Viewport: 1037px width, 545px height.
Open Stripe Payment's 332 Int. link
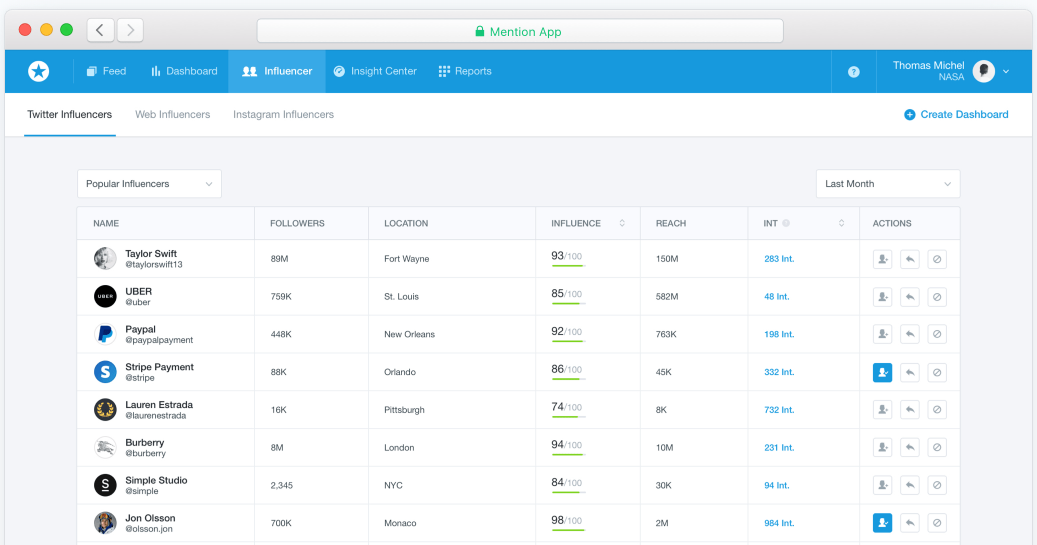[x=779, y=372]
